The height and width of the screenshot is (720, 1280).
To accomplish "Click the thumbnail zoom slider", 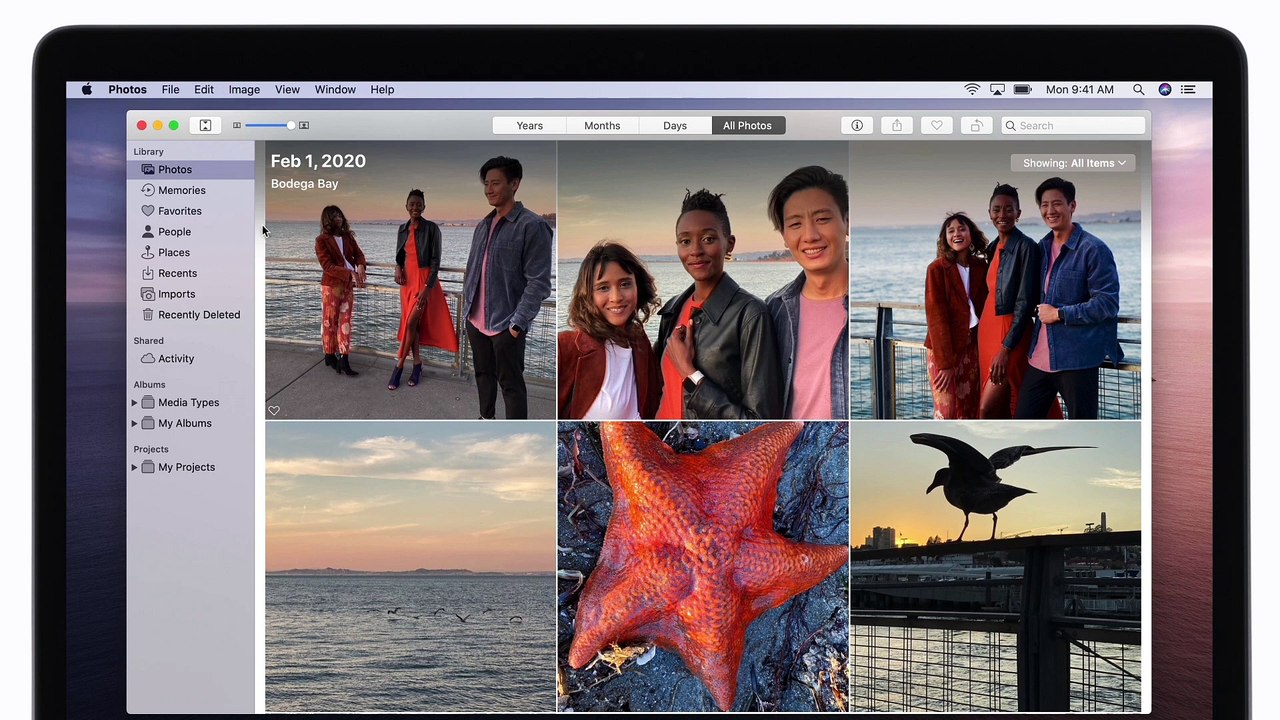I will click(x=270, y=126).
